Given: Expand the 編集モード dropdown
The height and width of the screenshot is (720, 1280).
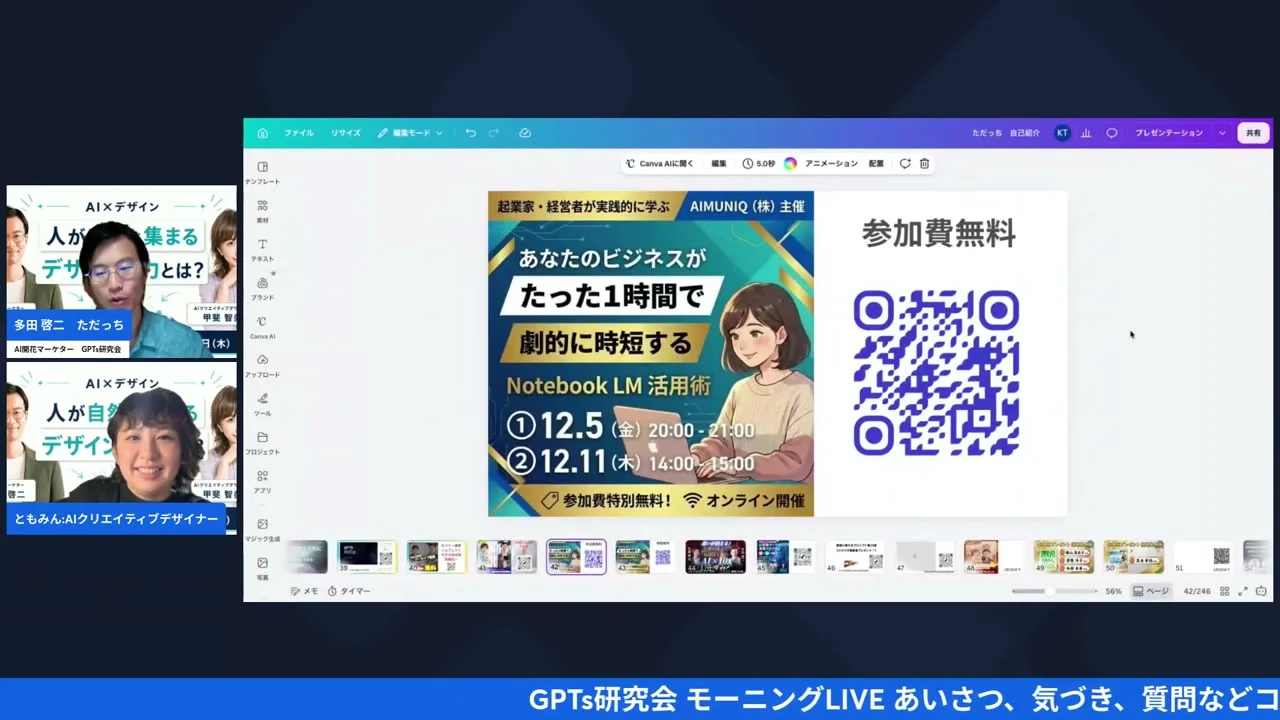Looking at the screenshot, I should [410, 133].
